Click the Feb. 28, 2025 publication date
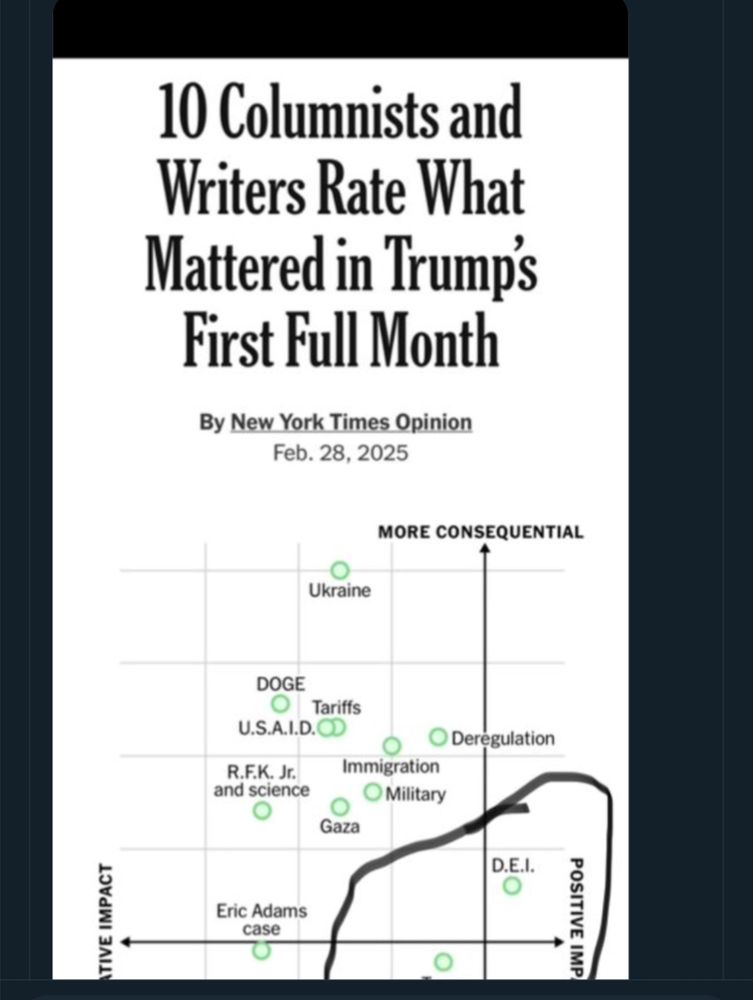 pyautogui.click(x=340, y=453)
